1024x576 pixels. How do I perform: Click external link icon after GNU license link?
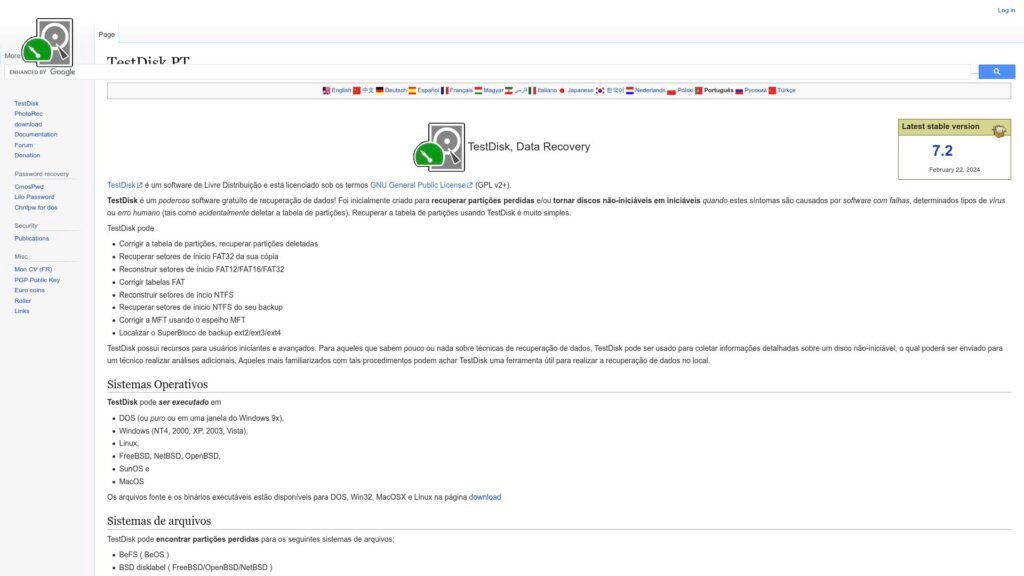click(x=470, y=185)
